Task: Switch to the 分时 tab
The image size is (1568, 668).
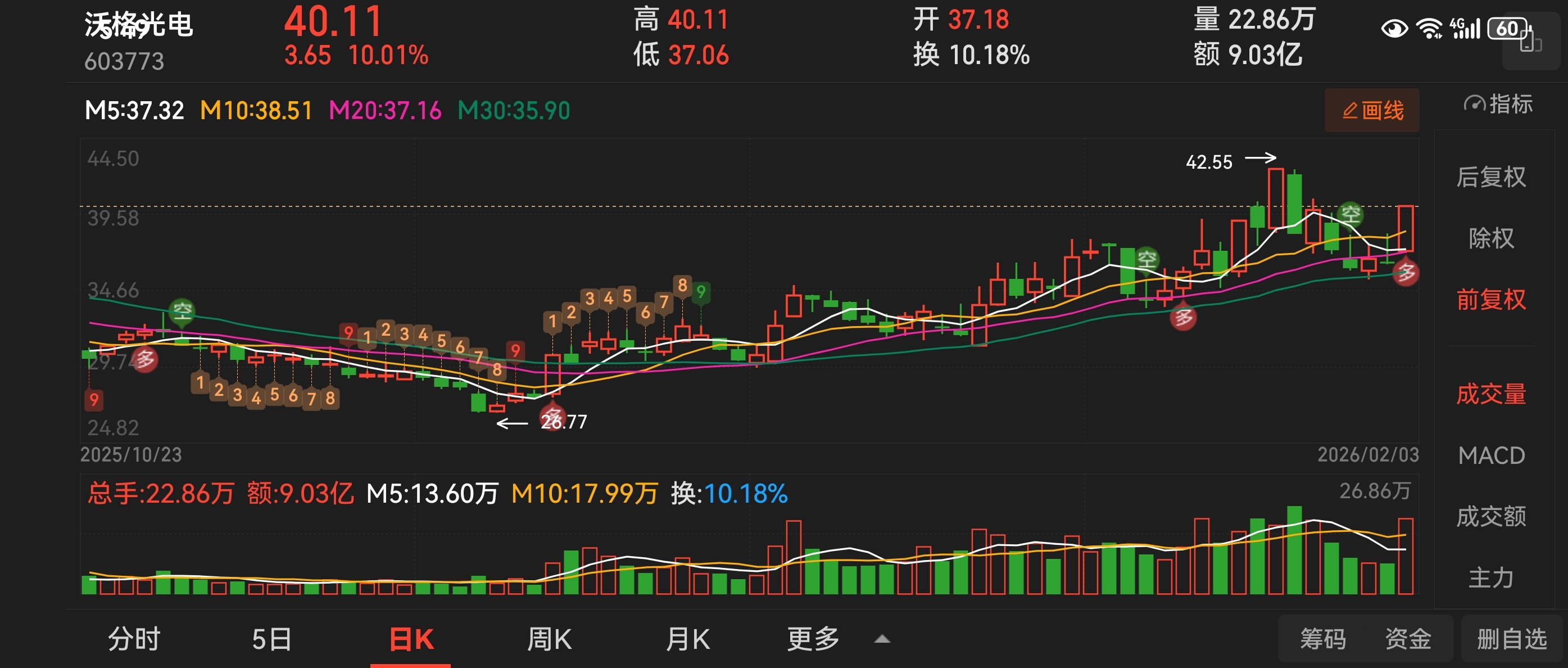Action: click(134, 639)
